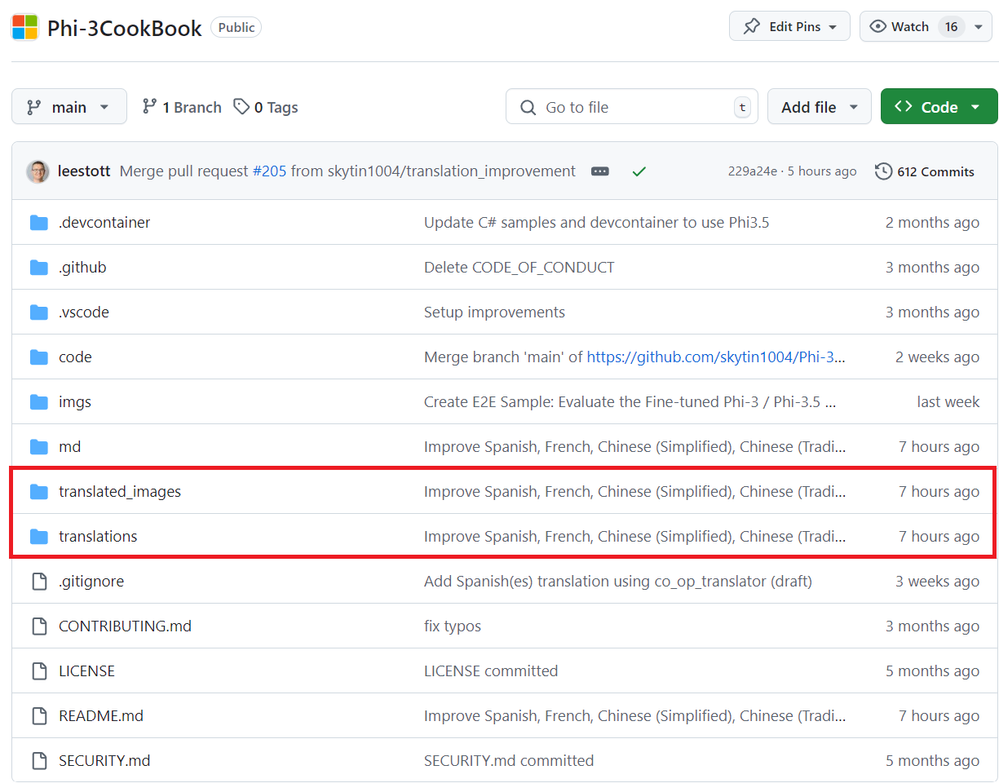Click the .gitignore file icon
Screen dimensions: 999x784
(40, 581)
